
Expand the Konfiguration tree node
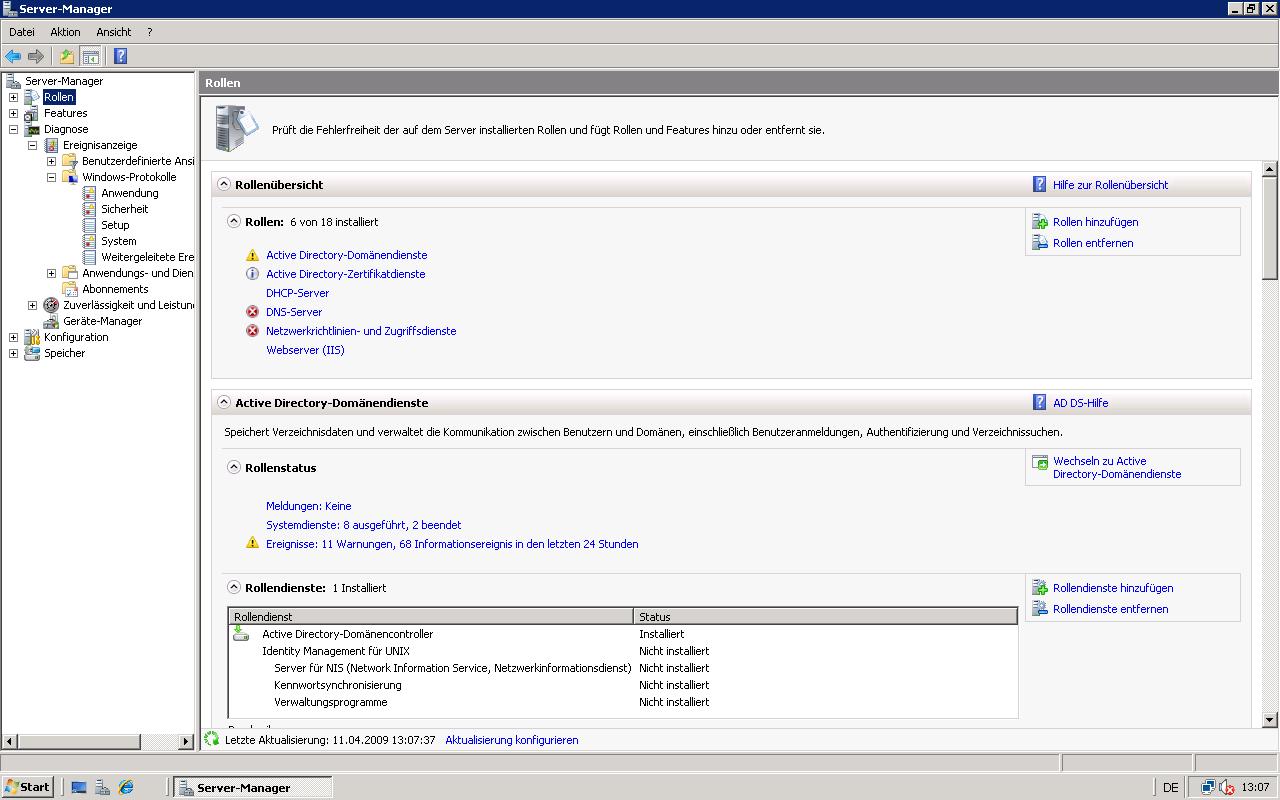pos(13,337)
